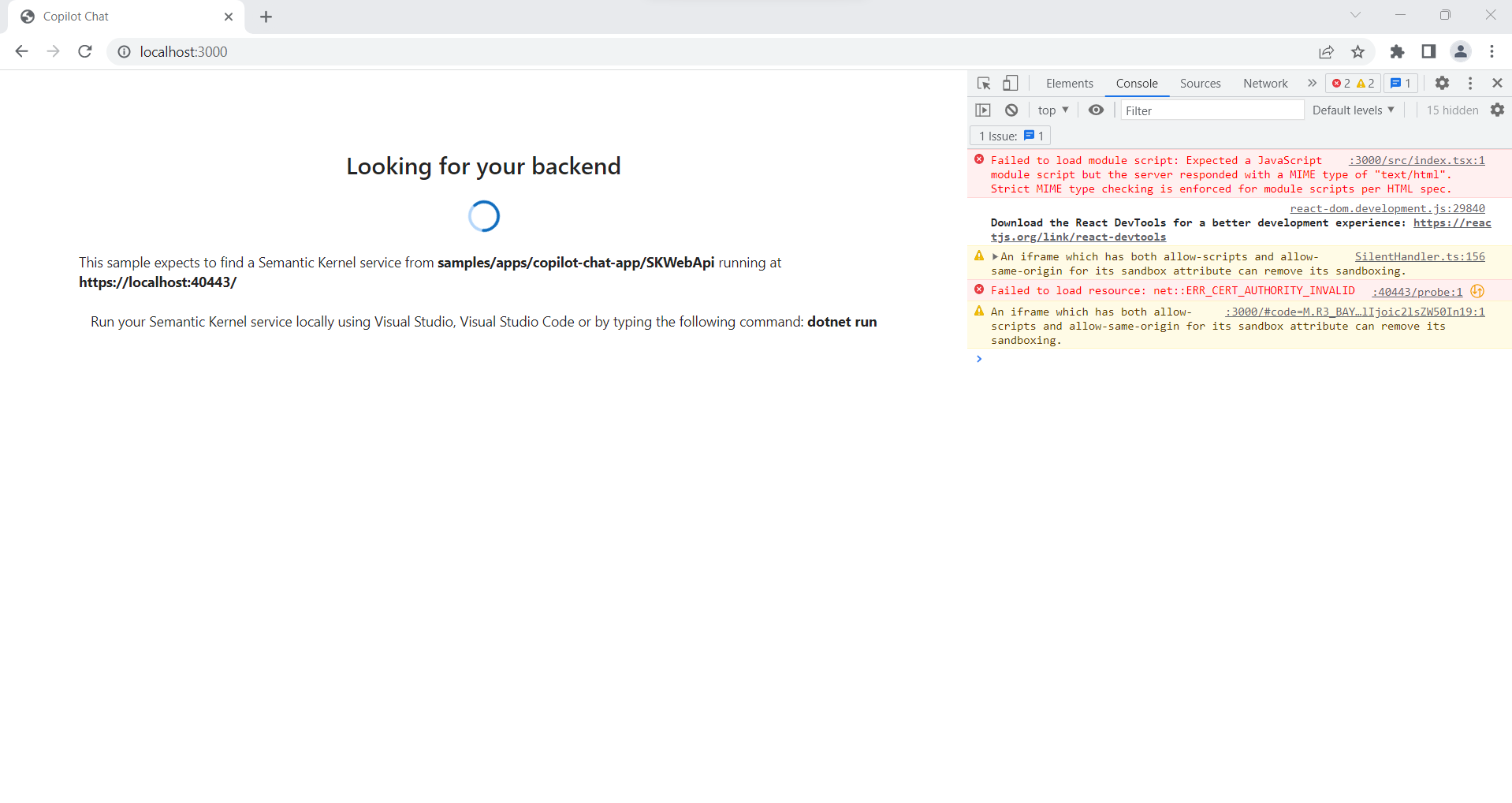The height and width of the screenshot is (803, 1512).
Task: Create a live expression eye icon
Action: point(1096,110)
